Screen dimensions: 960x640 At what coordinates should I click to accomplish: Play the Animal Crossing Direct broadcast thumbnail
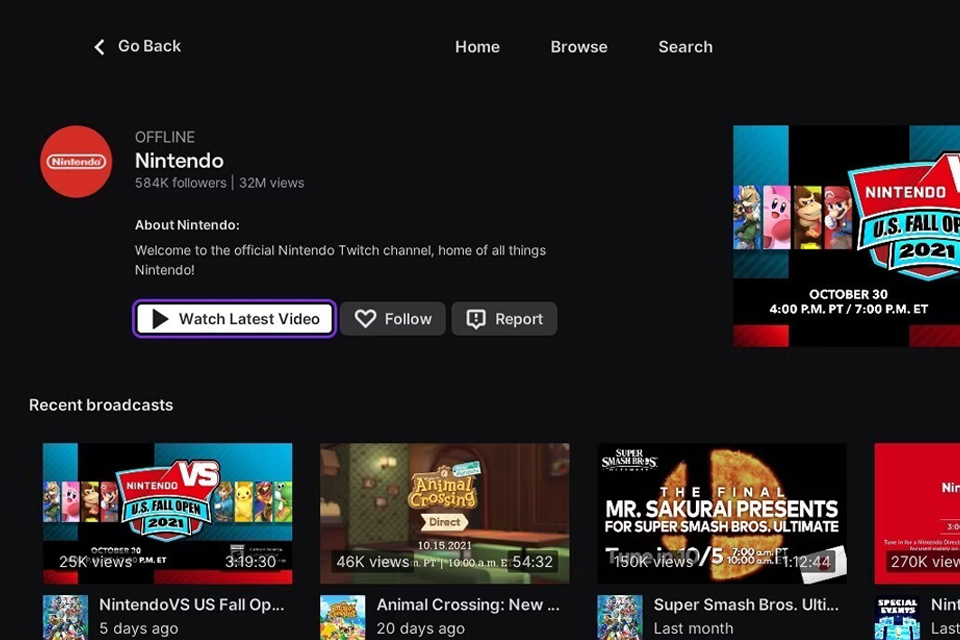pos(444,513)
